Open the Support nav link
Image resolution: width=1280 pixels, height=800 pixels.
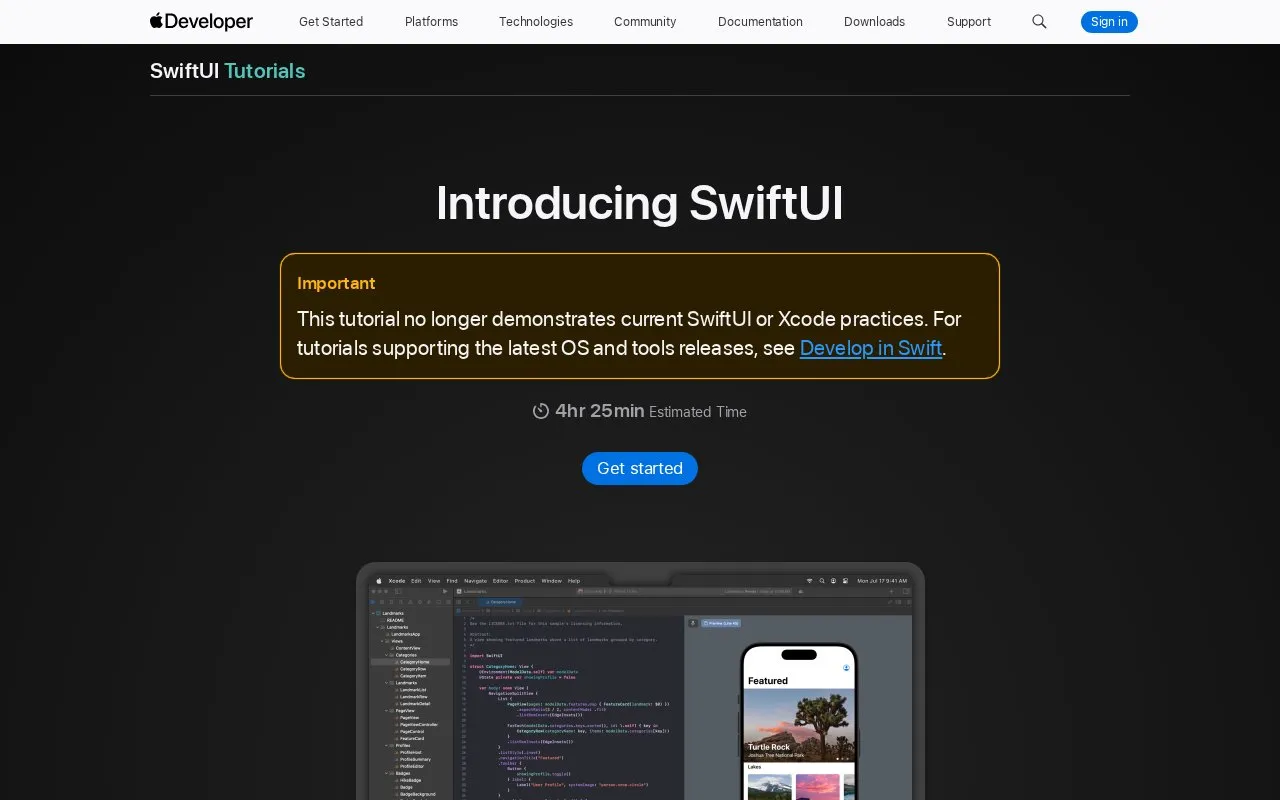(x=969, y=21)
